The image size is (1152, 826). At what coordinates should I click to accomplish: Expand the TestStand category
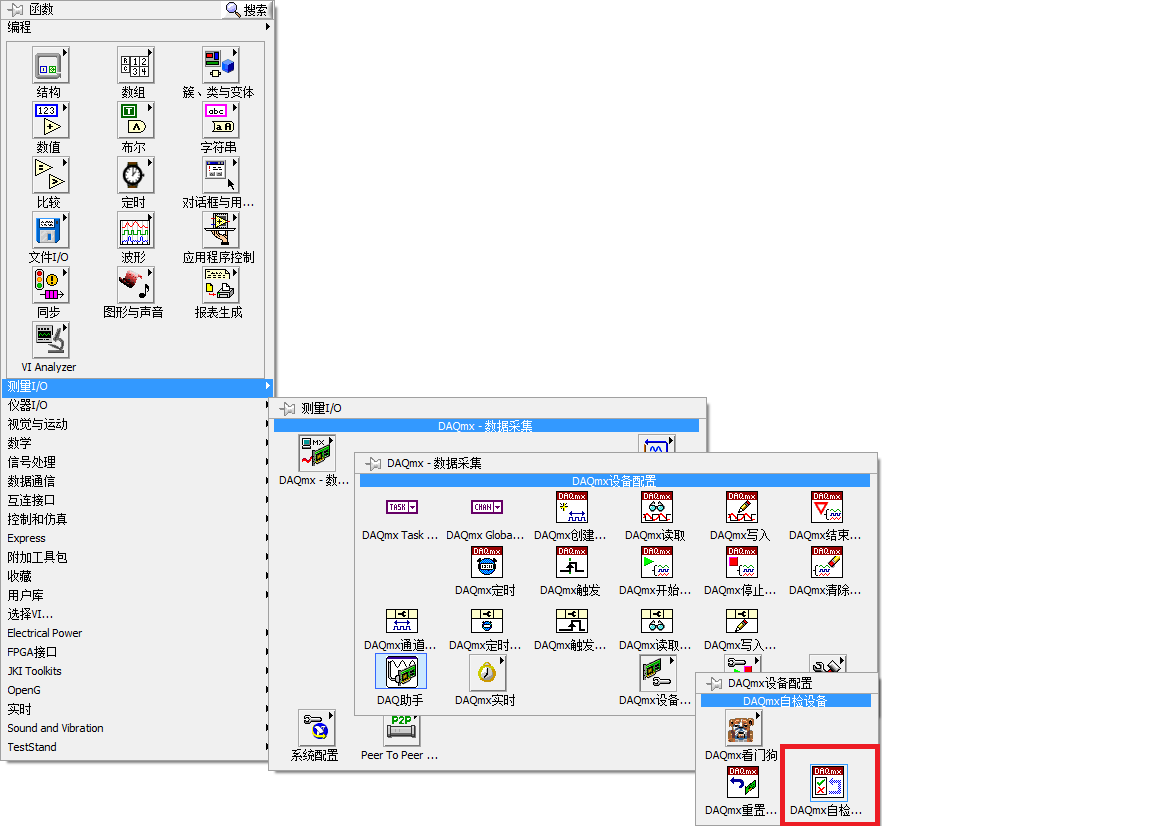138,747
